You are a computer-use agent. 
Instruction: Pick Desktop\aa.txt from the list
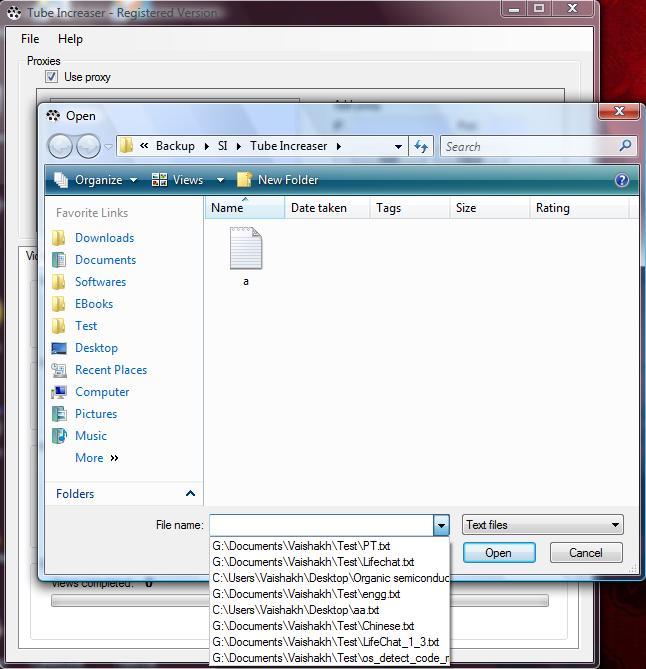point(330,610)
